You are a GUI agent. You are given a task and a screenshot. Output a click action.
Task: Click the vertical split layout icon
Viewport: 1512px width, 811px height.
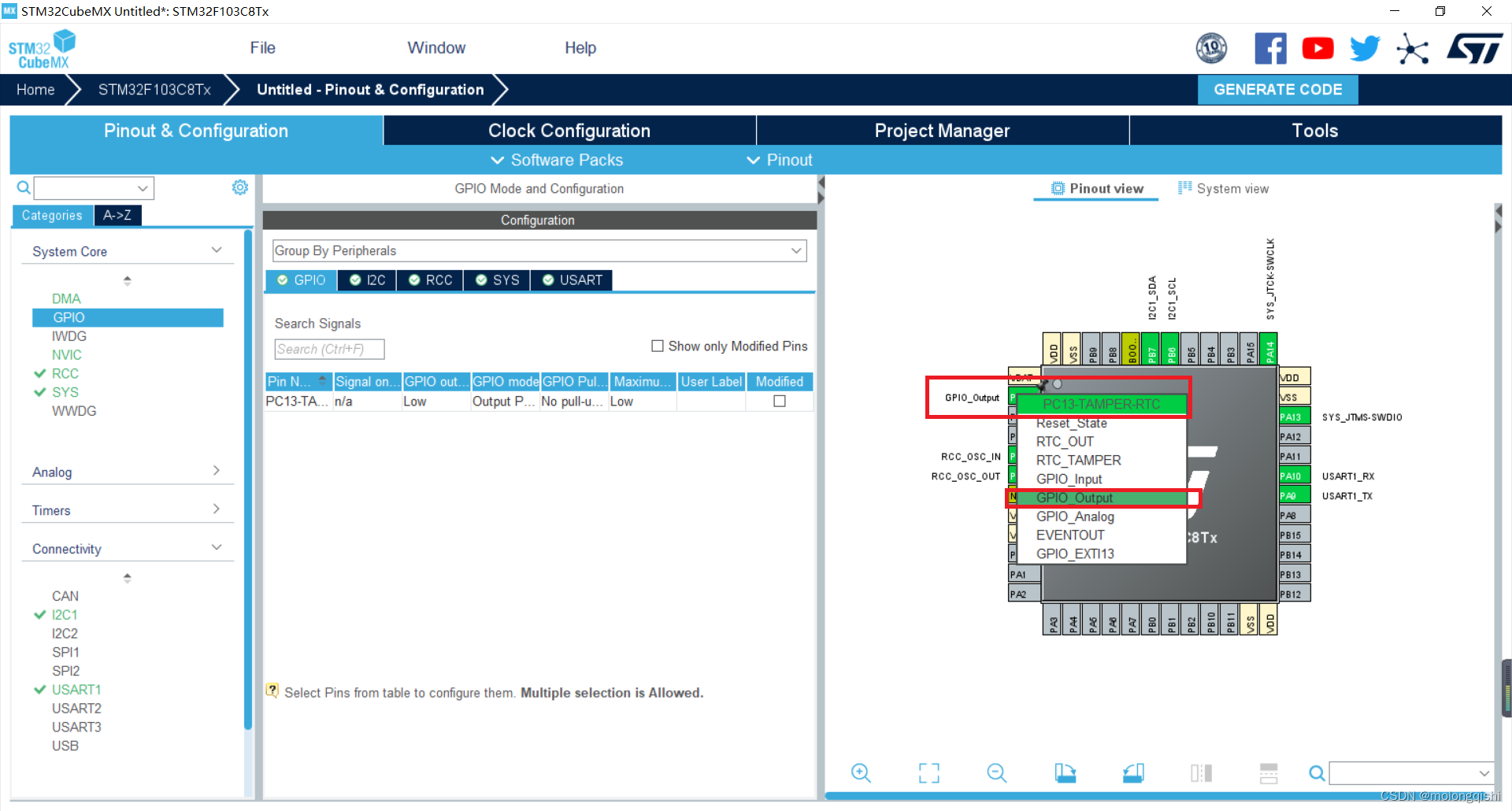pyautogui.click(x=1201, y=773)
